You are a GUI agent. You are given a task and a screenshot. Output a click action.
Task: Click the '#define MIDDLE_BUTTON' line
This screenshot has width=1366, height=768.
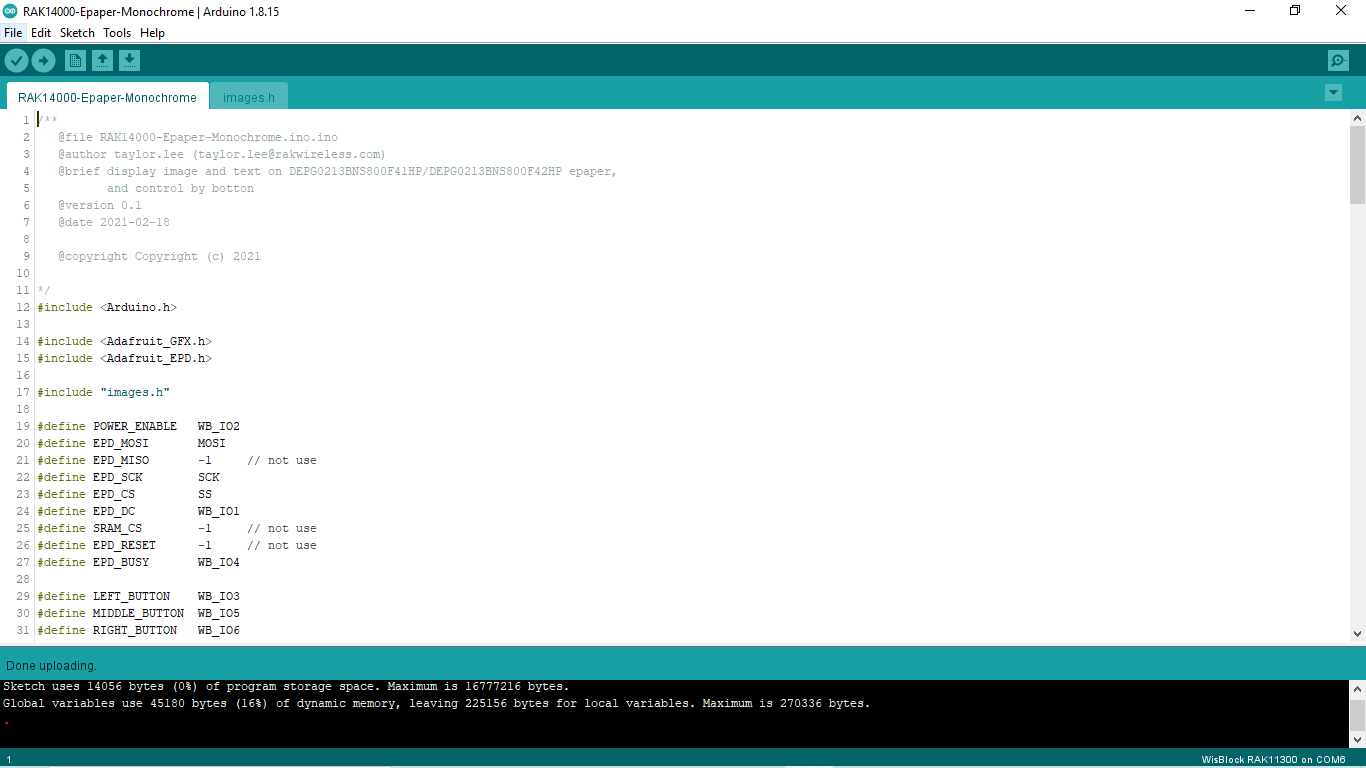pos(138,613)
